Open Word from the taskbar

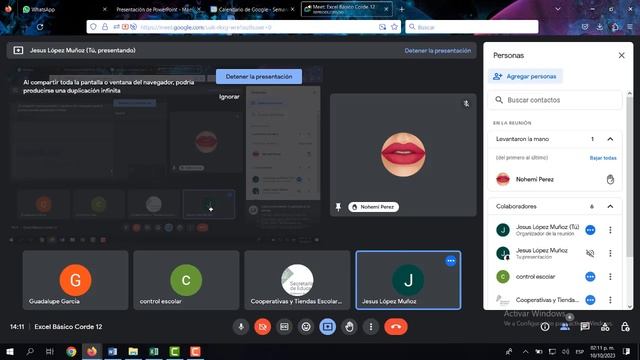[113, 351]
